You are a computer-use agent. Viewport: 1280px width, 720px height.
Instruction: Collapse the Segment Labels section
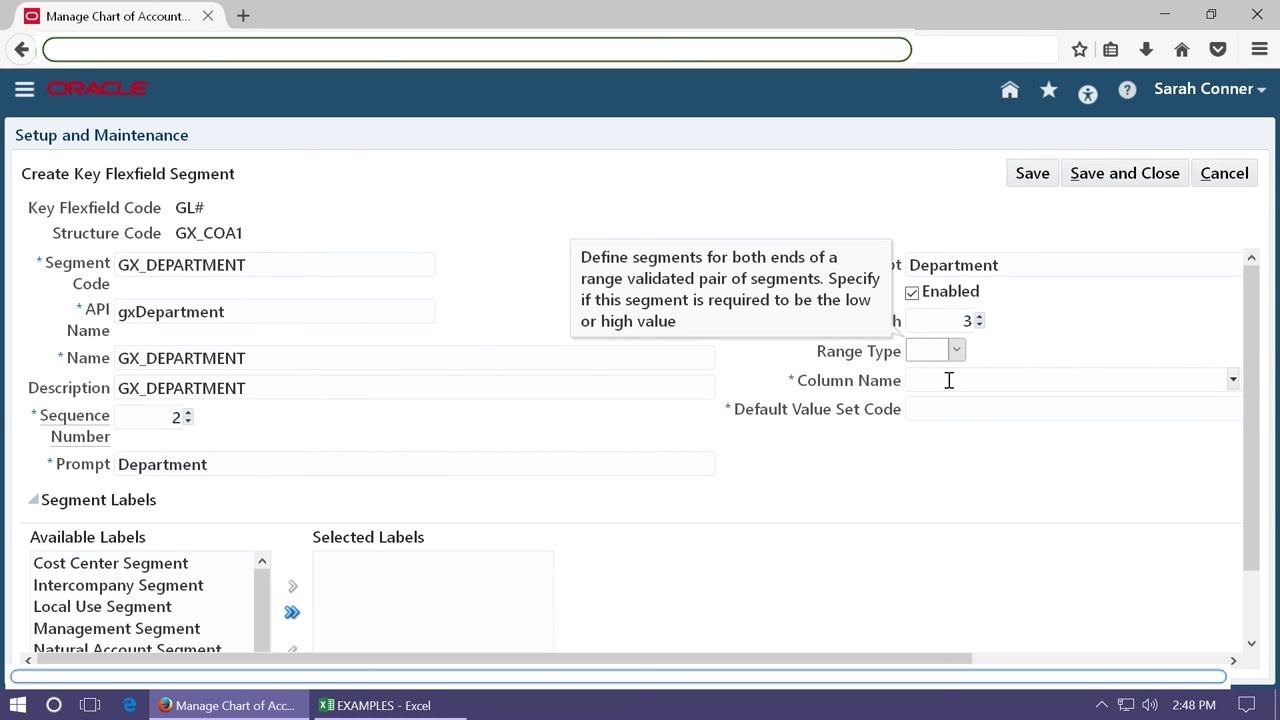pyautogui.click(x=33, y=500)
